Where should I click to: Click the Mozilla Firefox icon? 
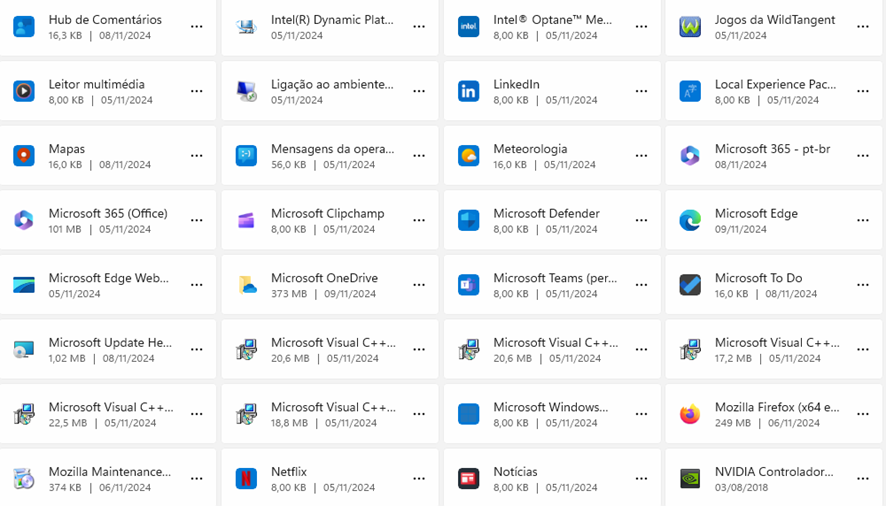[690, 414]
